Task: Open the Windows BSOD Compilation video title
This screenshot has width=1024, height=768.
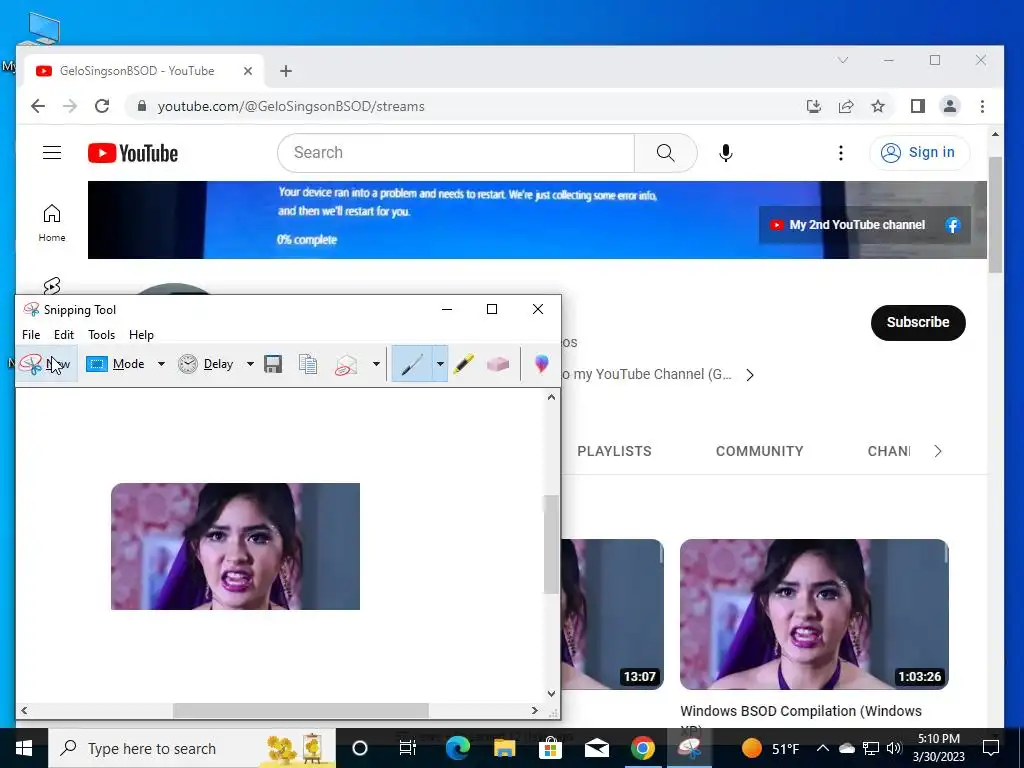Action: (801, 711)
